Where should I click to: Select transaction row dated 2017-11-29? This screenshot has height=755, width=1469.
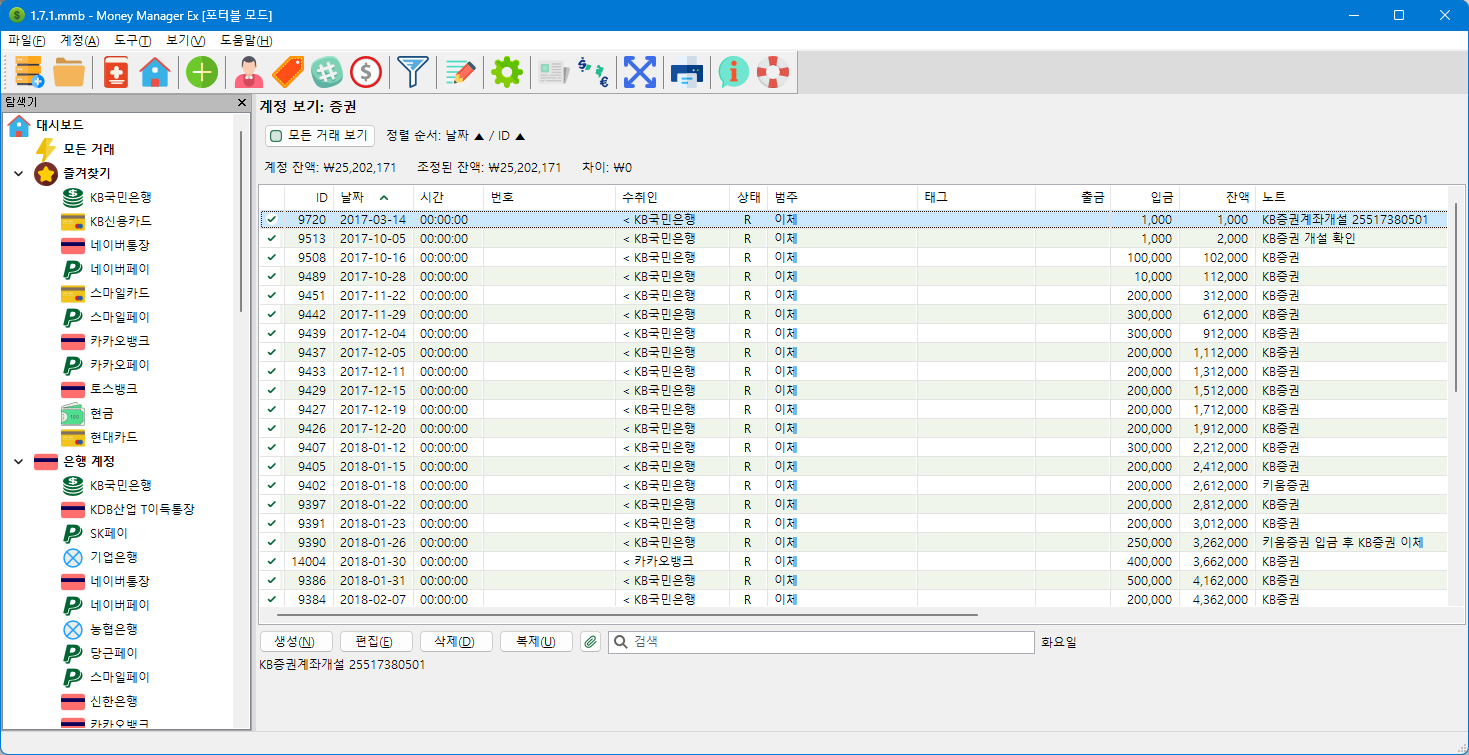tap(852, 314)
